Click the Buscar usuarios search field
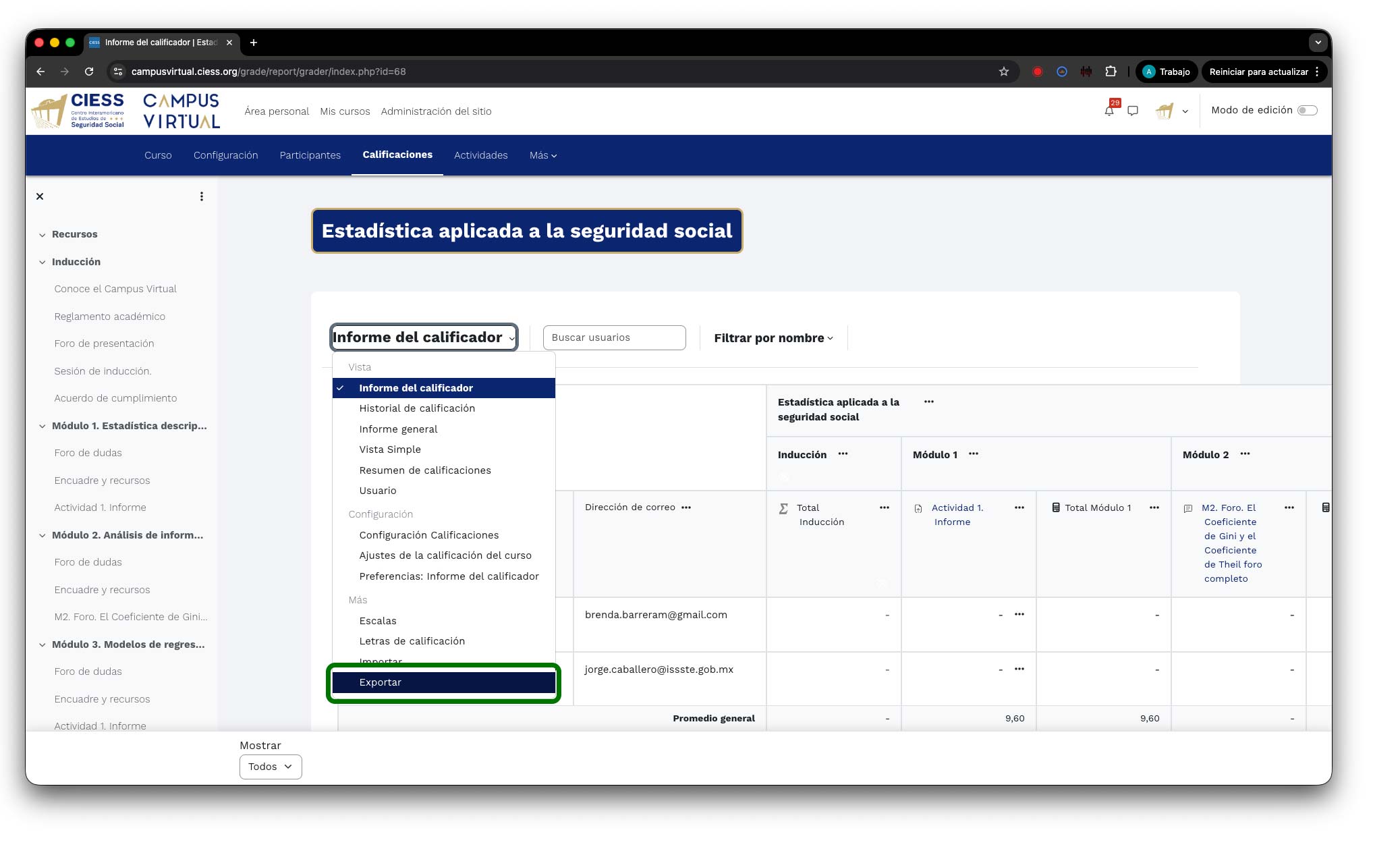 (613, 337)
